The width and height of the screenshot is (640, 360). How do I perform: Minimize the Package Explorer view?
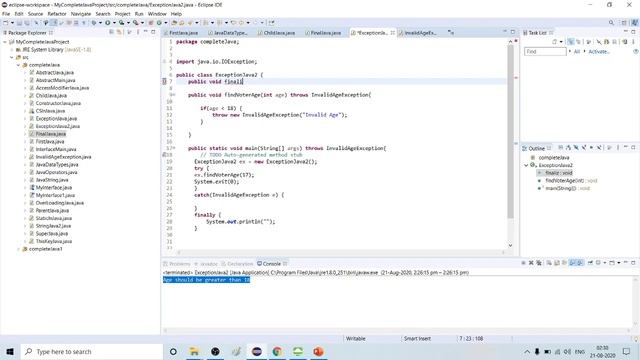tap(145, 32)
